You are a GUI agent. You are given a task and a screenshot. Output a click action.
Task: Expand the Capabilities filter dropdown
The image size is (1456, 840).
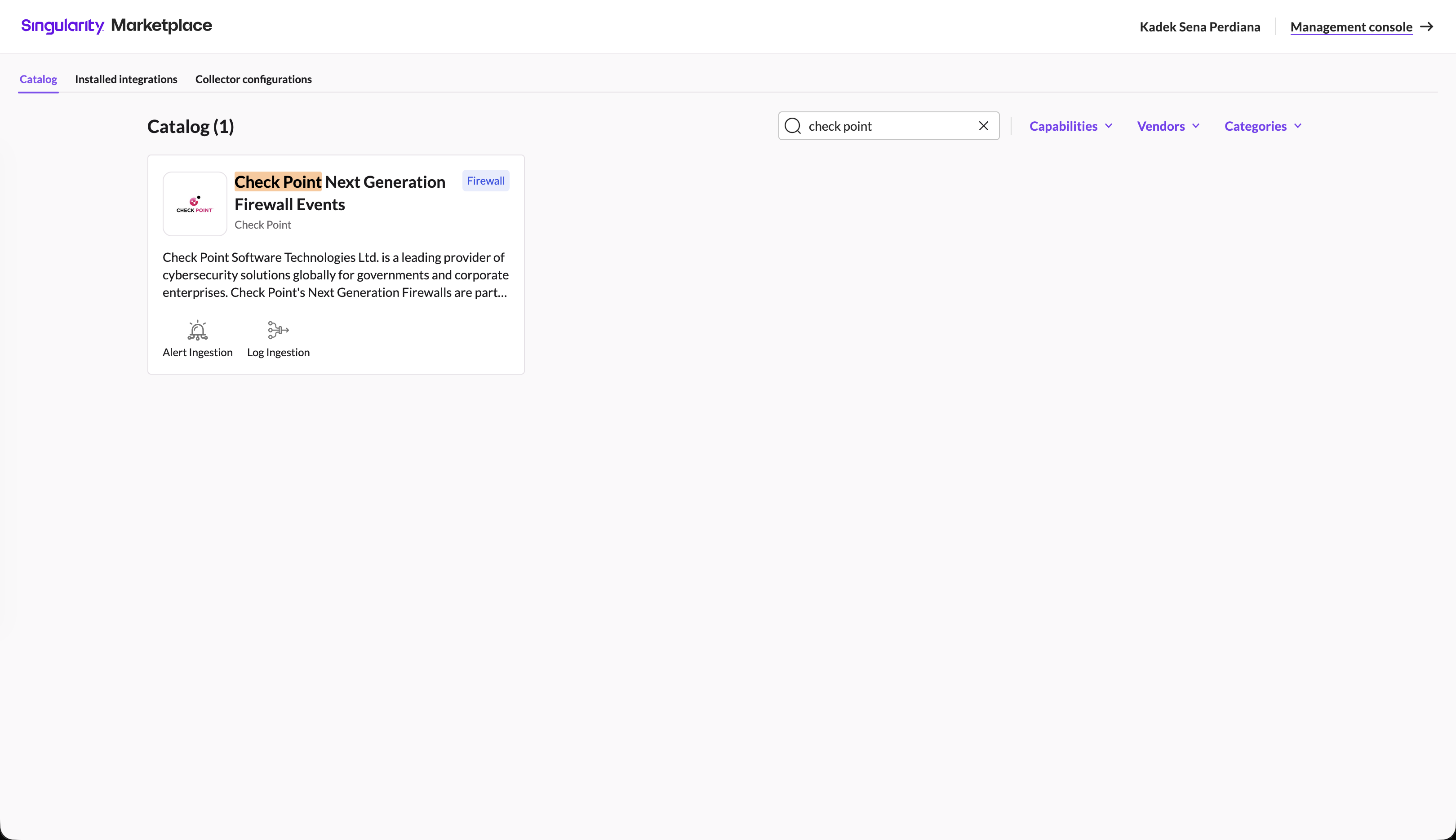pos(1070,126)
